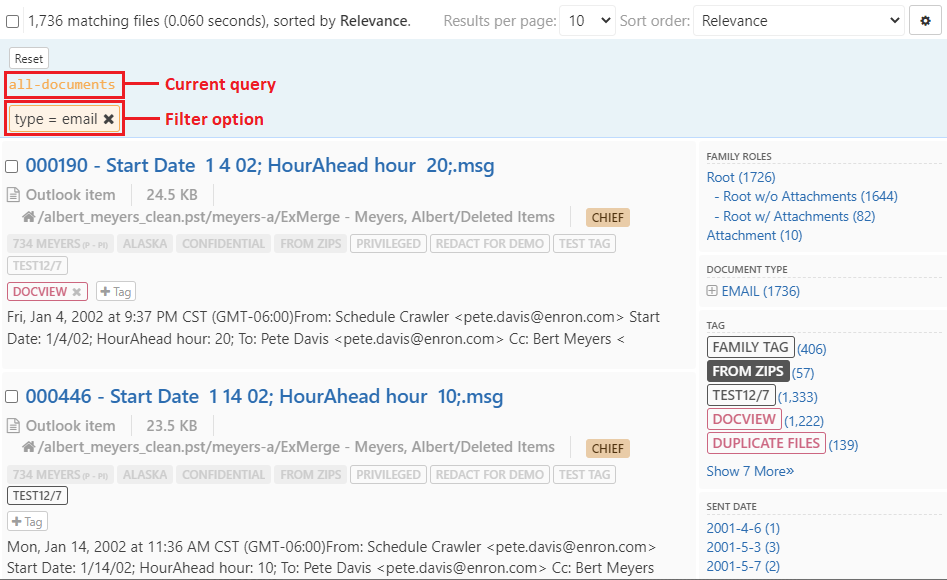
Task: Check the checkbox for result 000446
Action: pyautogui.click(x=11, y=396)
